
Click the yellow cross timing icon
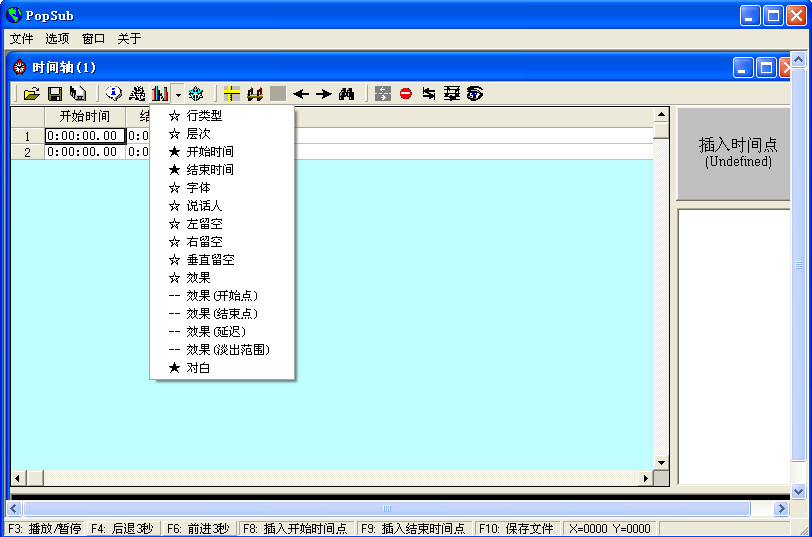click(x=231, y=93)
